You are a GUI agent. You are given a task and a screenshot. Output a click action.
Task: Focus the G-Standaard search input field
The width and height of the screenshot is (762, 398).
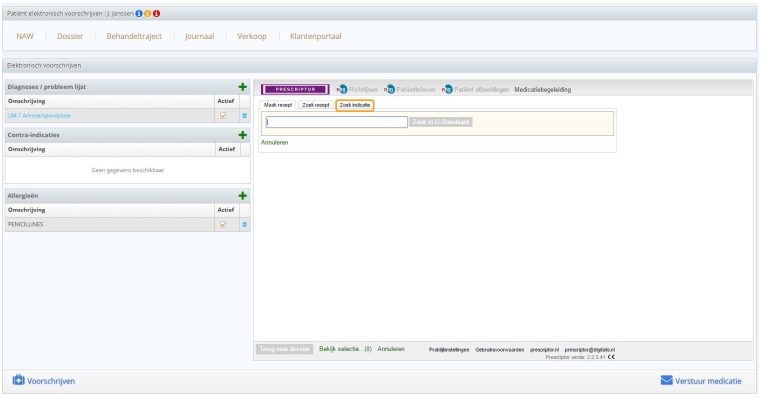[x=337, y=122]
